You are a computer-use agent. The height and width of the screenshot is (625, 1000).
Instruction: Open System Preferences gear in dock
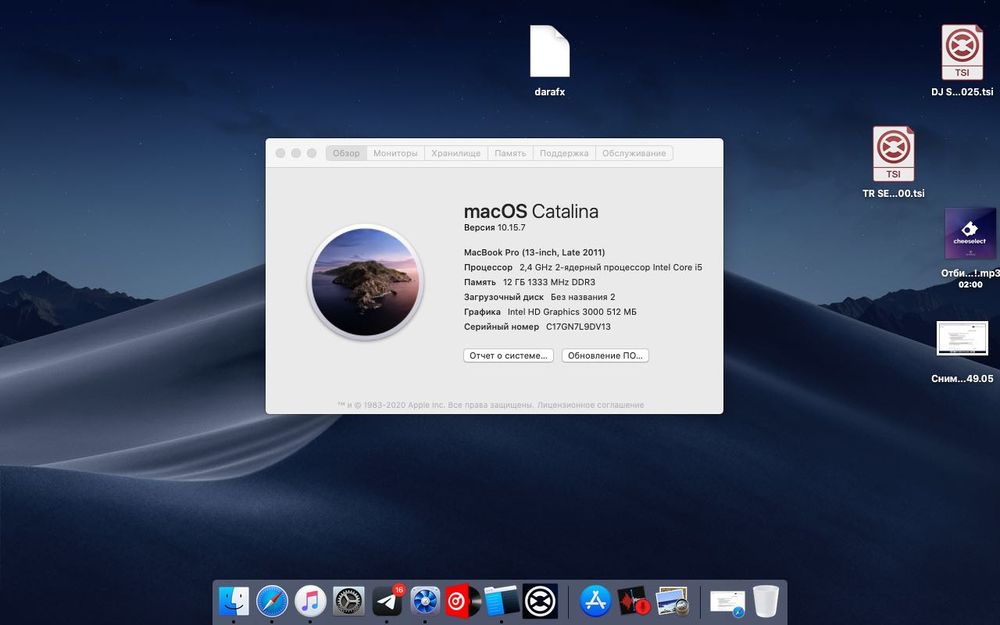pos(349,601)
